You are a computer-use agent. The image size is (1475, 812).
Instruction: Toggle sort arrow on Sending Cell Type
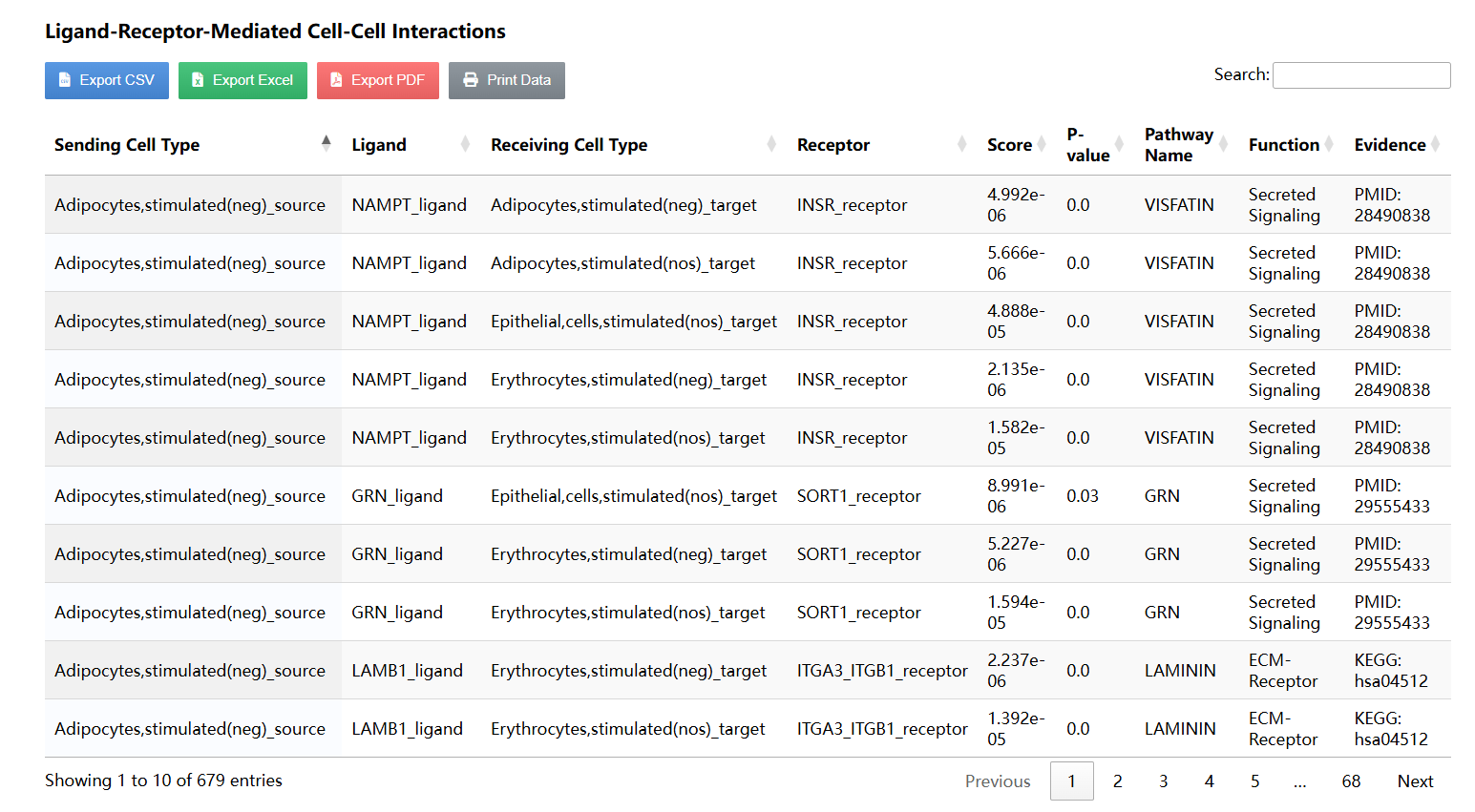327,144
